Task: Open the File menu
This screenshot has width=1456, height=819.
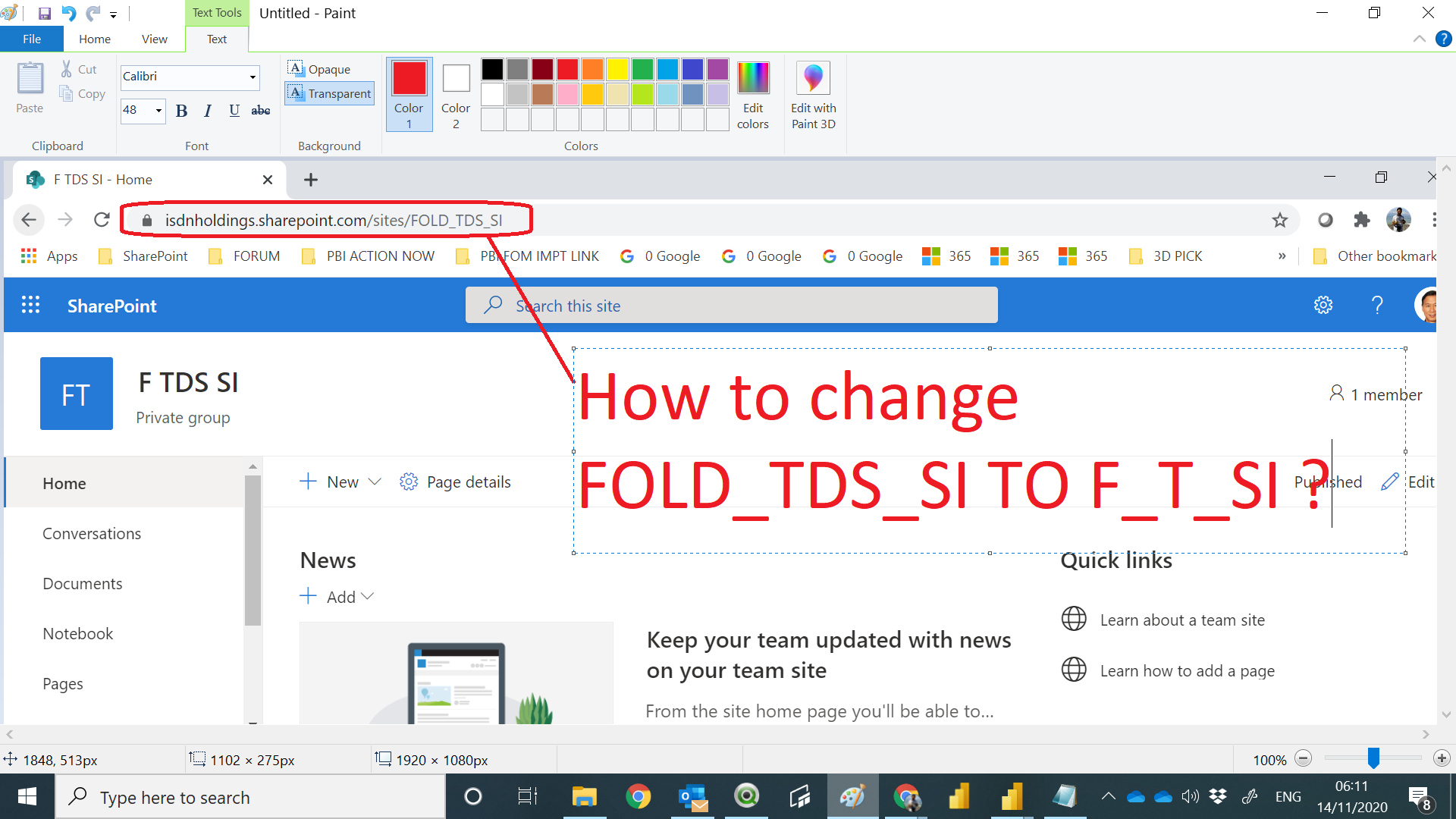Action: pyautogui.click(x=32, y=39)
